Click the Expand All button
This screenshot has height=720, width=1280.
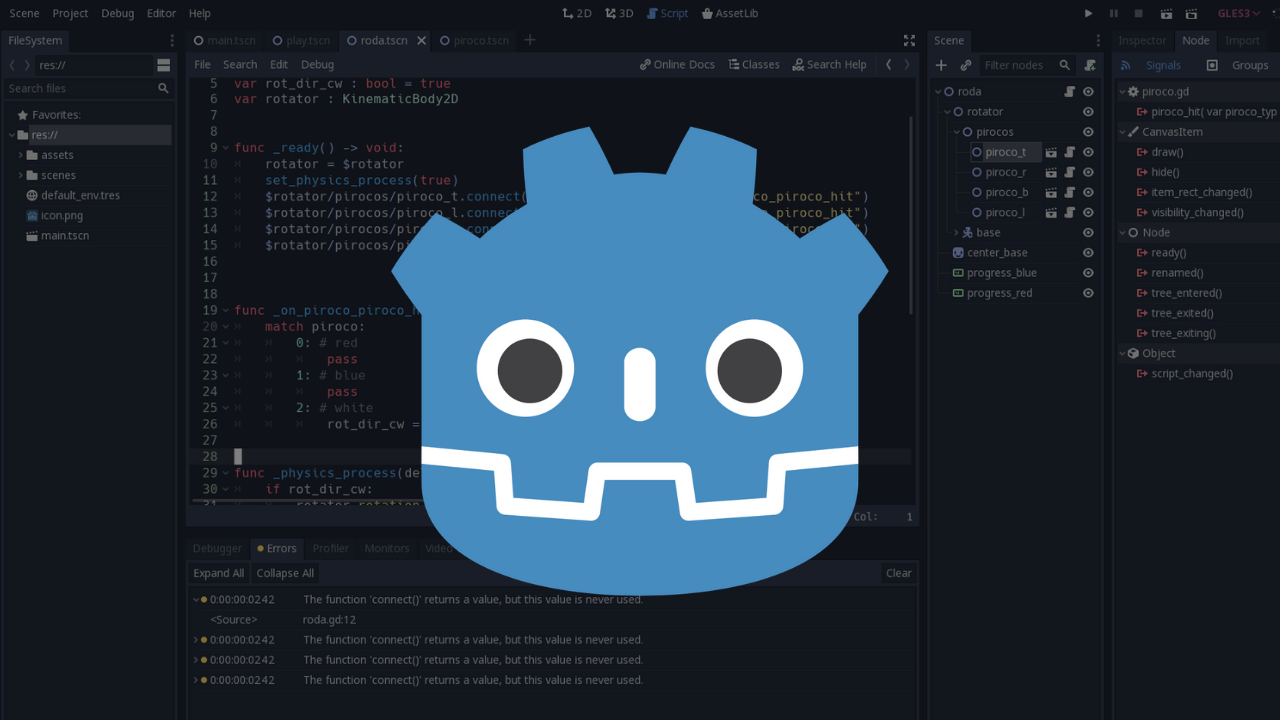click(218, 573)
